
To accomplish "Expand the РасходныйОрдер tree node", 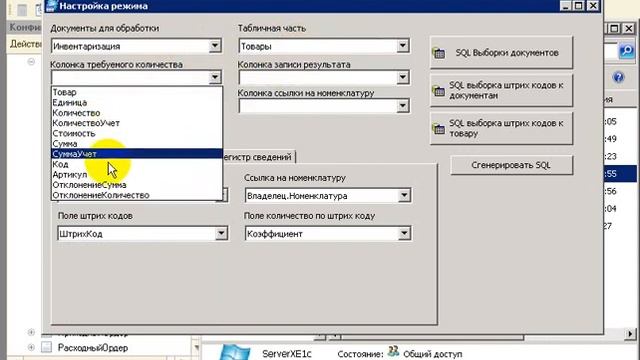I will (31, 348).
